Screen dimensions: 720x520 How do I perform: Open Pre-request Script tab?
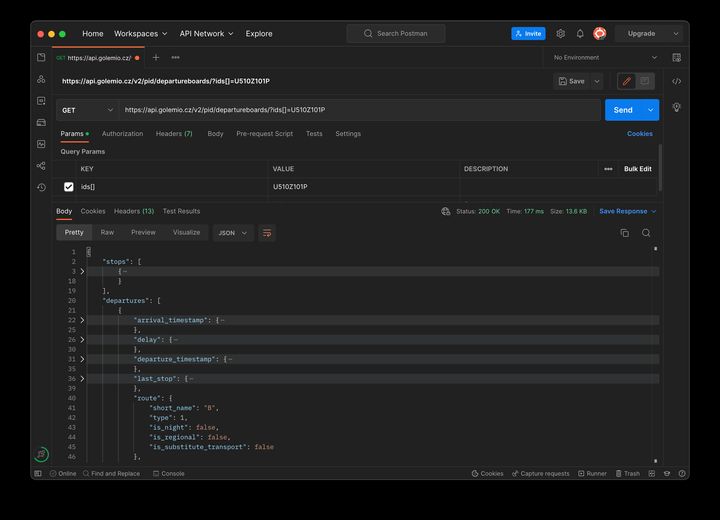264,134
